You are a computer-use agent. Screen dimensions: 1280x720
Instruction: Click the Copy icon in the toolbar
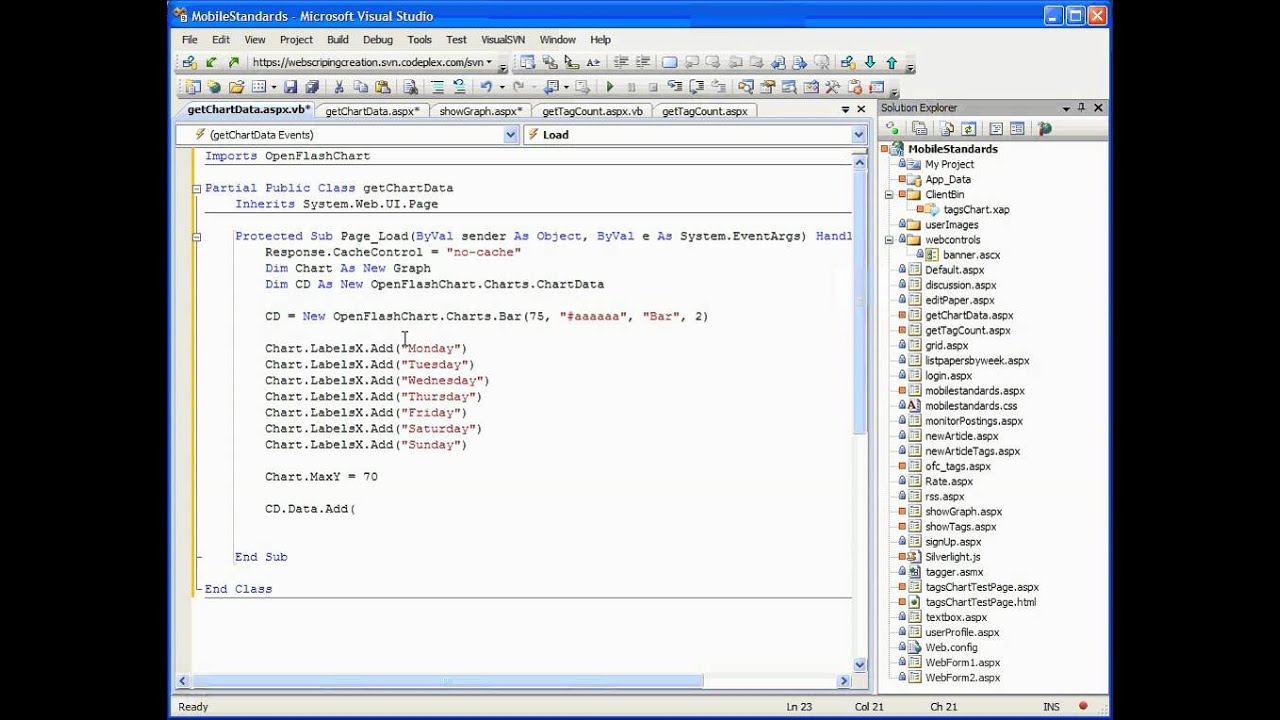(x=360, y=87)
